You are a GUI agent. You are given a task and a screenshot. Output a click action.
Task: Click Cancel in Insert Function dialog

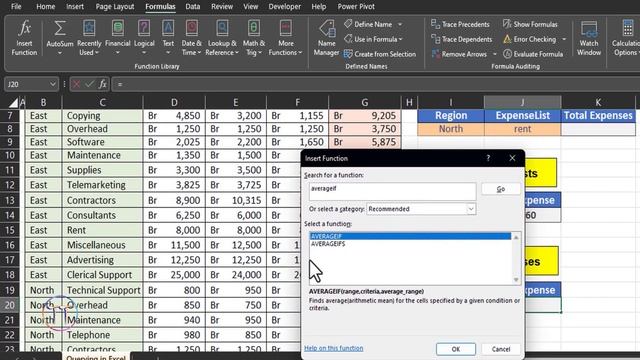[501, 349]
